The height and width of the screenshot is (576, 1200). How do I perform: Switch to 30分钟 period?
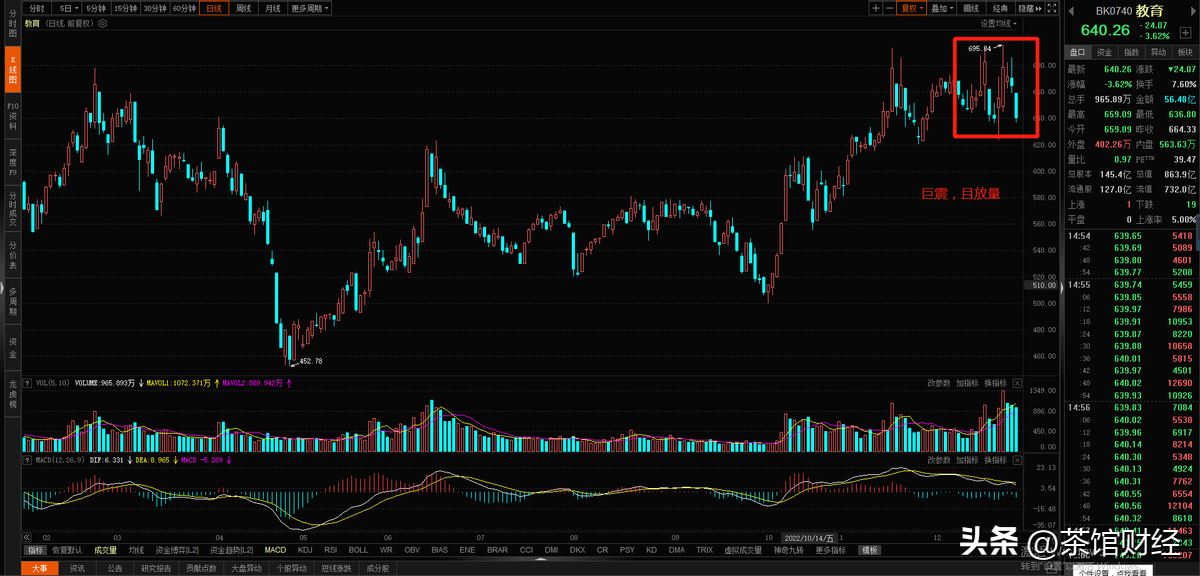pyautogui.click(x=154, y=8)
